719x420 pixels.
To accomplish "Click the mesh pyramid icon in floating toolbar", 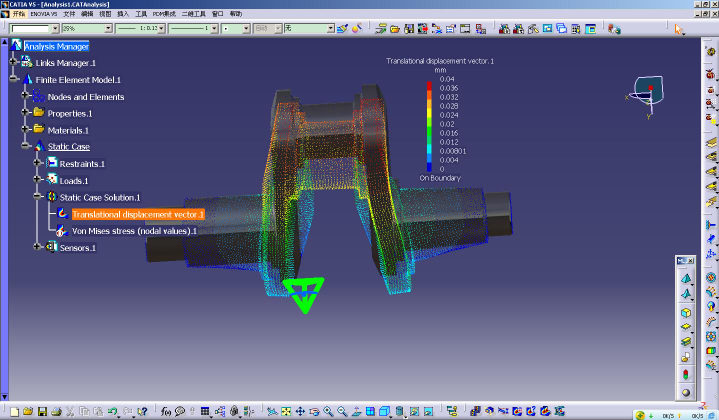I will coord(686,278).
